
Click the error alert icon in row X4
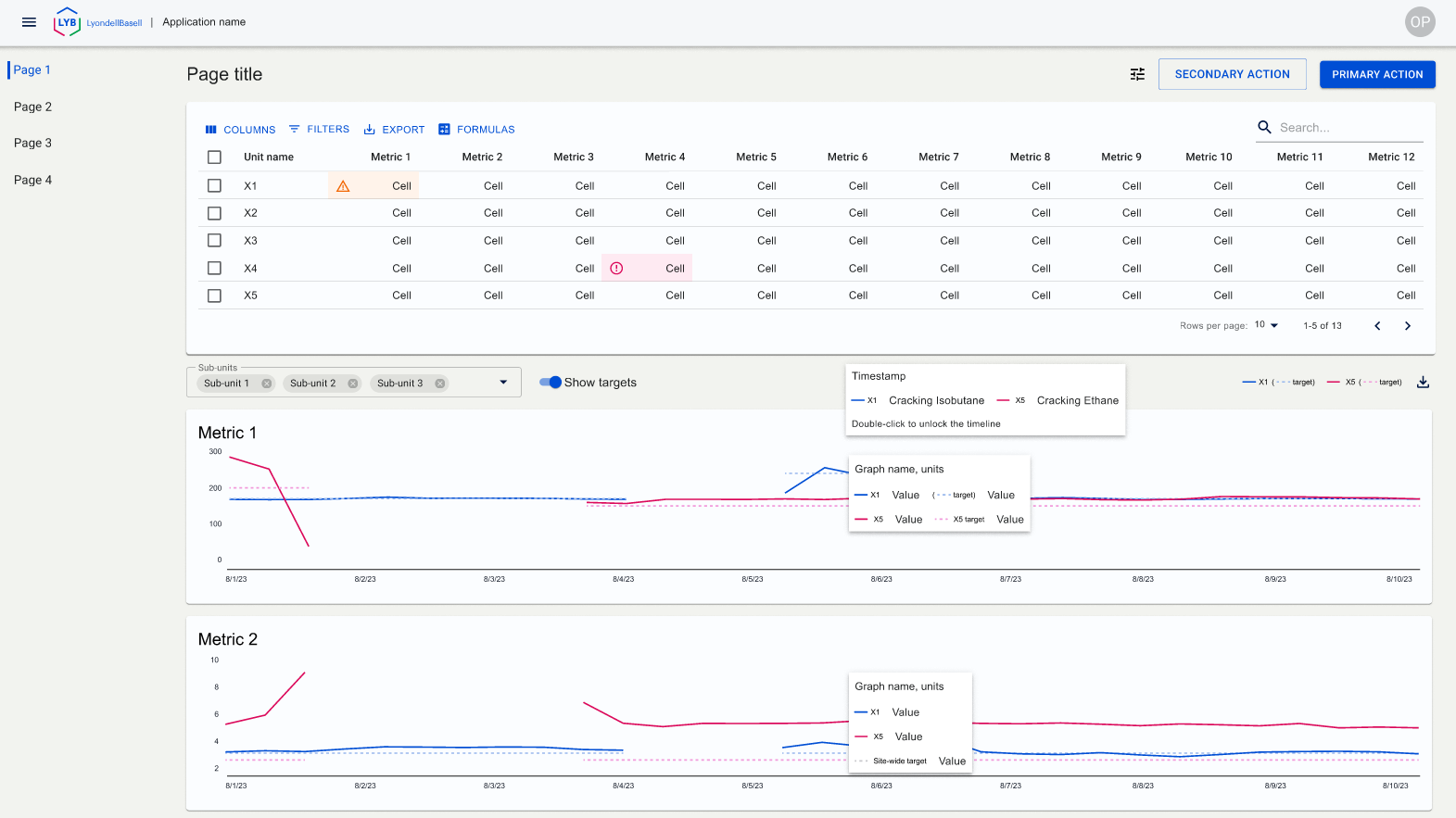pos(616,269)
